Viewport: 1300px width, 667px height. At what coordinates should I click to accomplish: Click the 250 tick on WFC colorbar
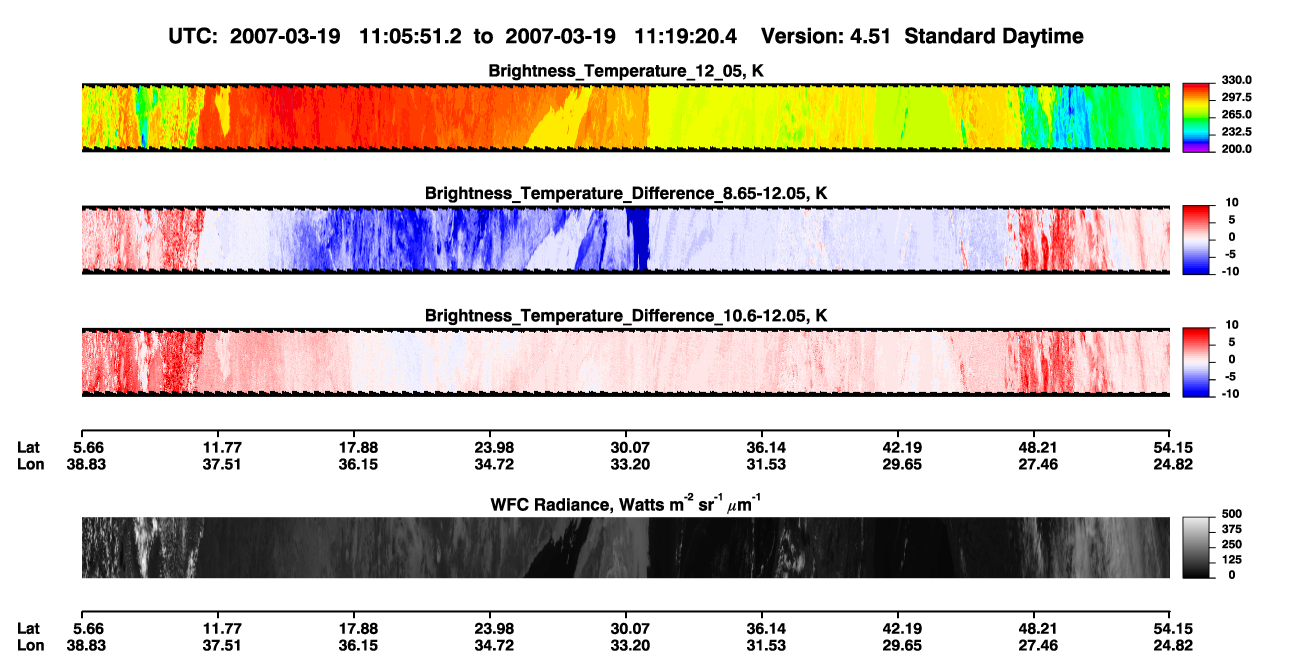pos(1232,544)
